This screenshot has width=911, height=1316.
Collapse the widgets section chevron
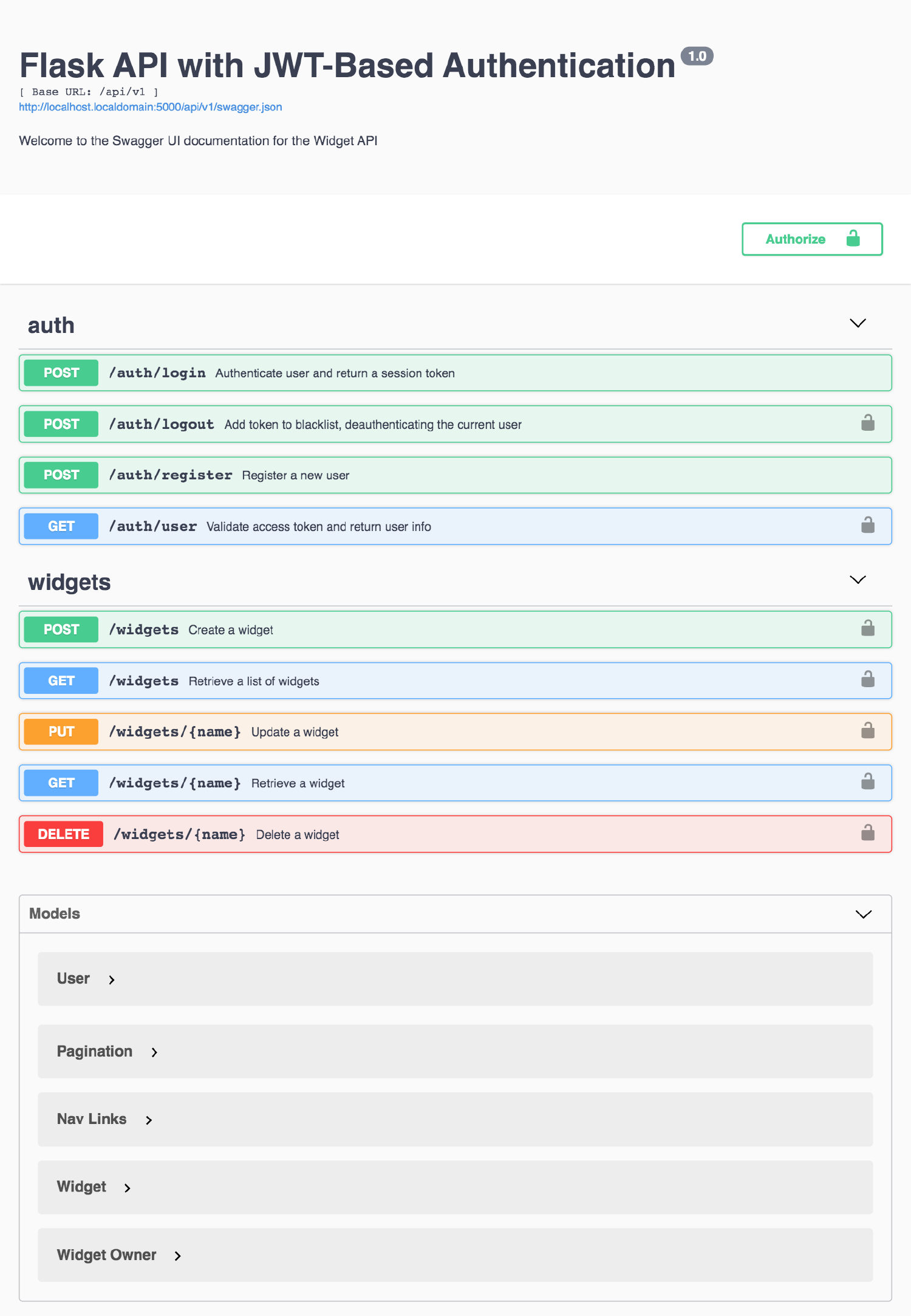857,580
